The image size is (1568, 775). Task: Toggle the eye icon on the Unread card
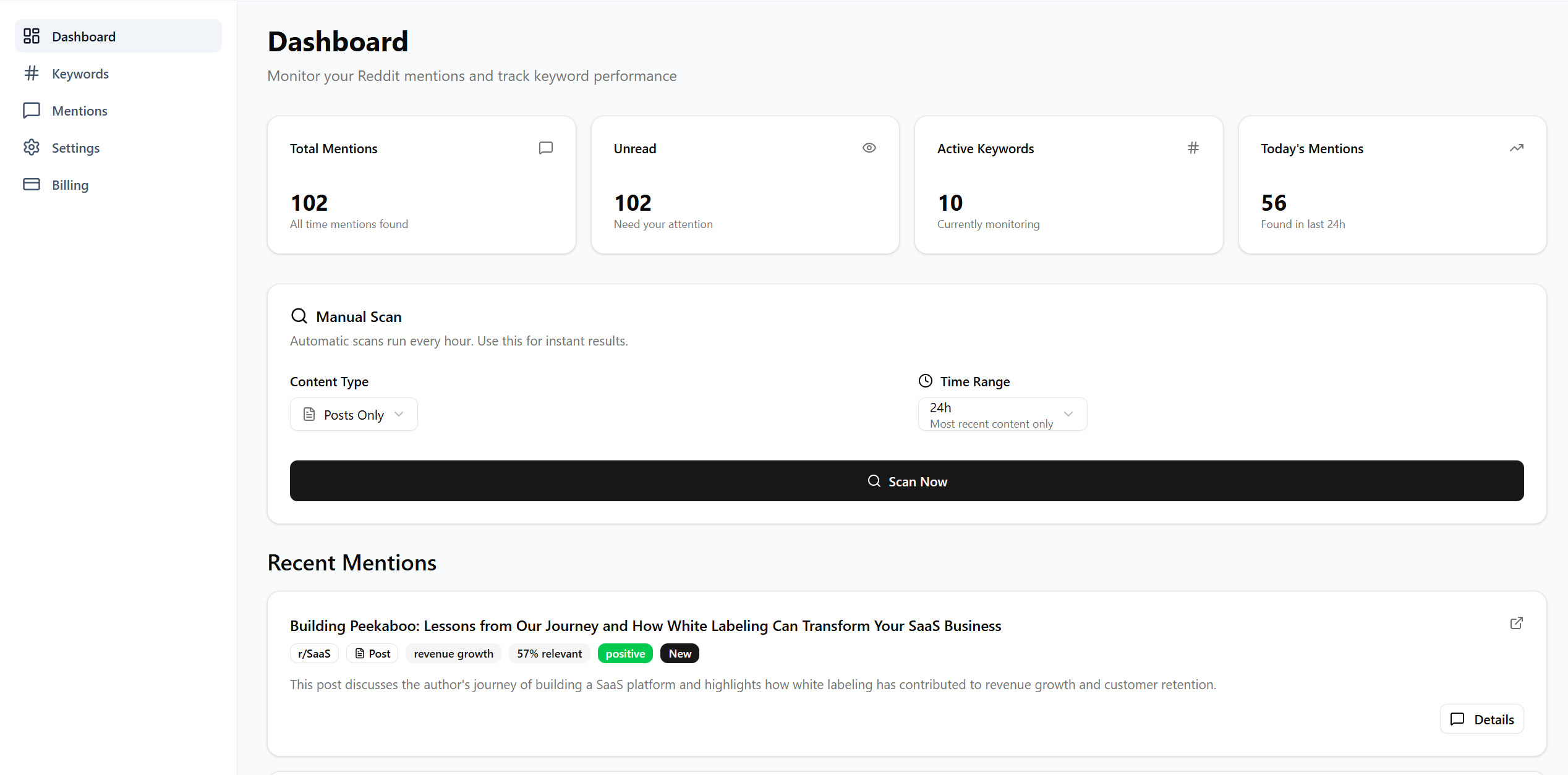(869, 148)
